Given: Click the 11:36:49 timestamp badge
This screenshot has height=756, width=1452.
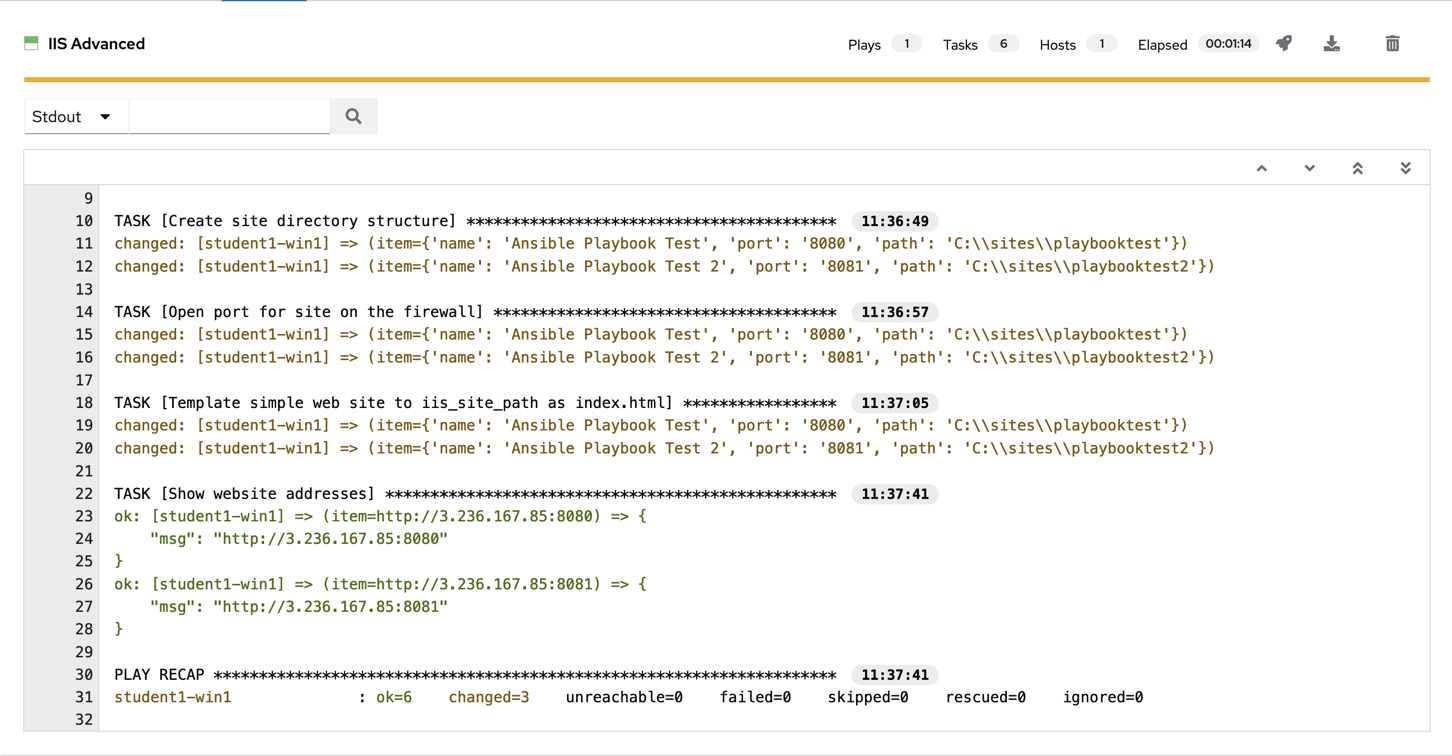Looking at the screenshot, I should (x=895, y=221).
